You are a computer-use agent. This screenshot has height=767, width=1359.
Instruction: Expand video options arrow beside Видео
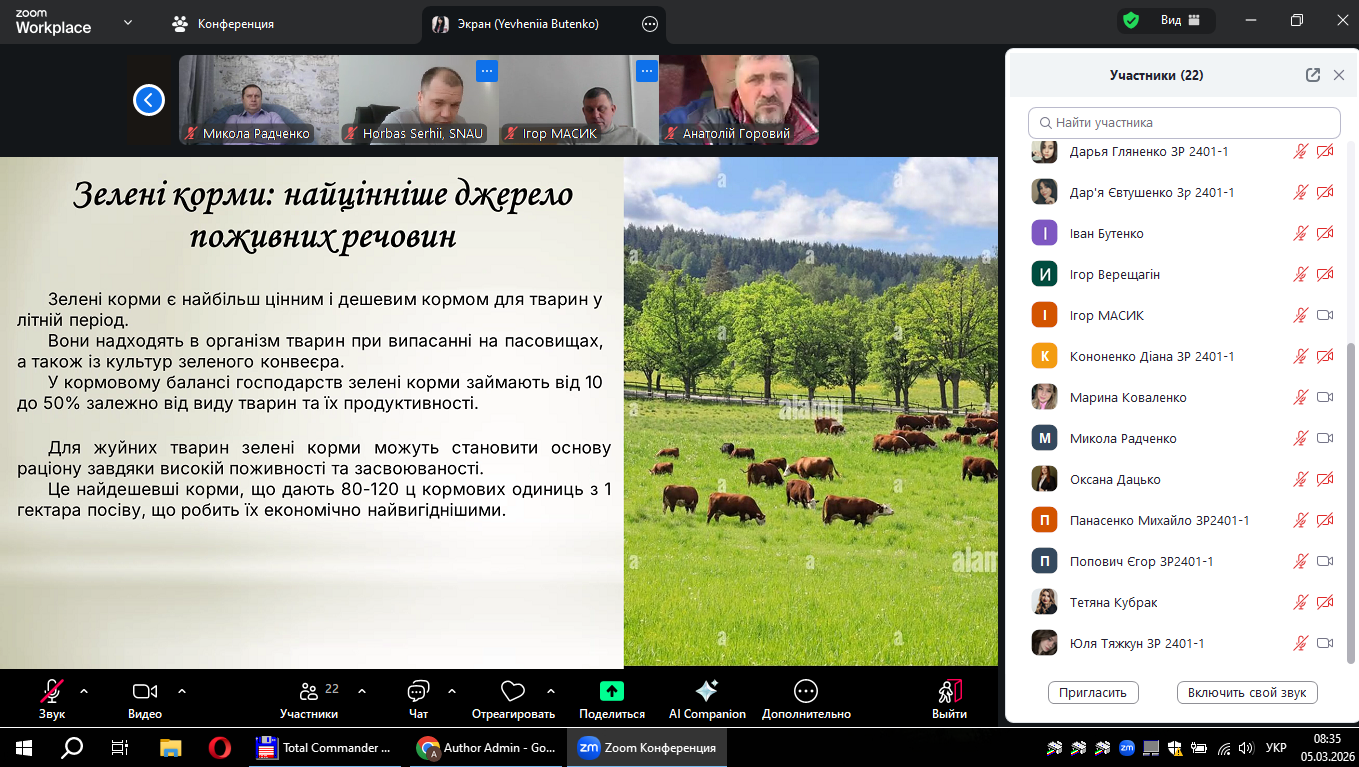coord(182,691)
